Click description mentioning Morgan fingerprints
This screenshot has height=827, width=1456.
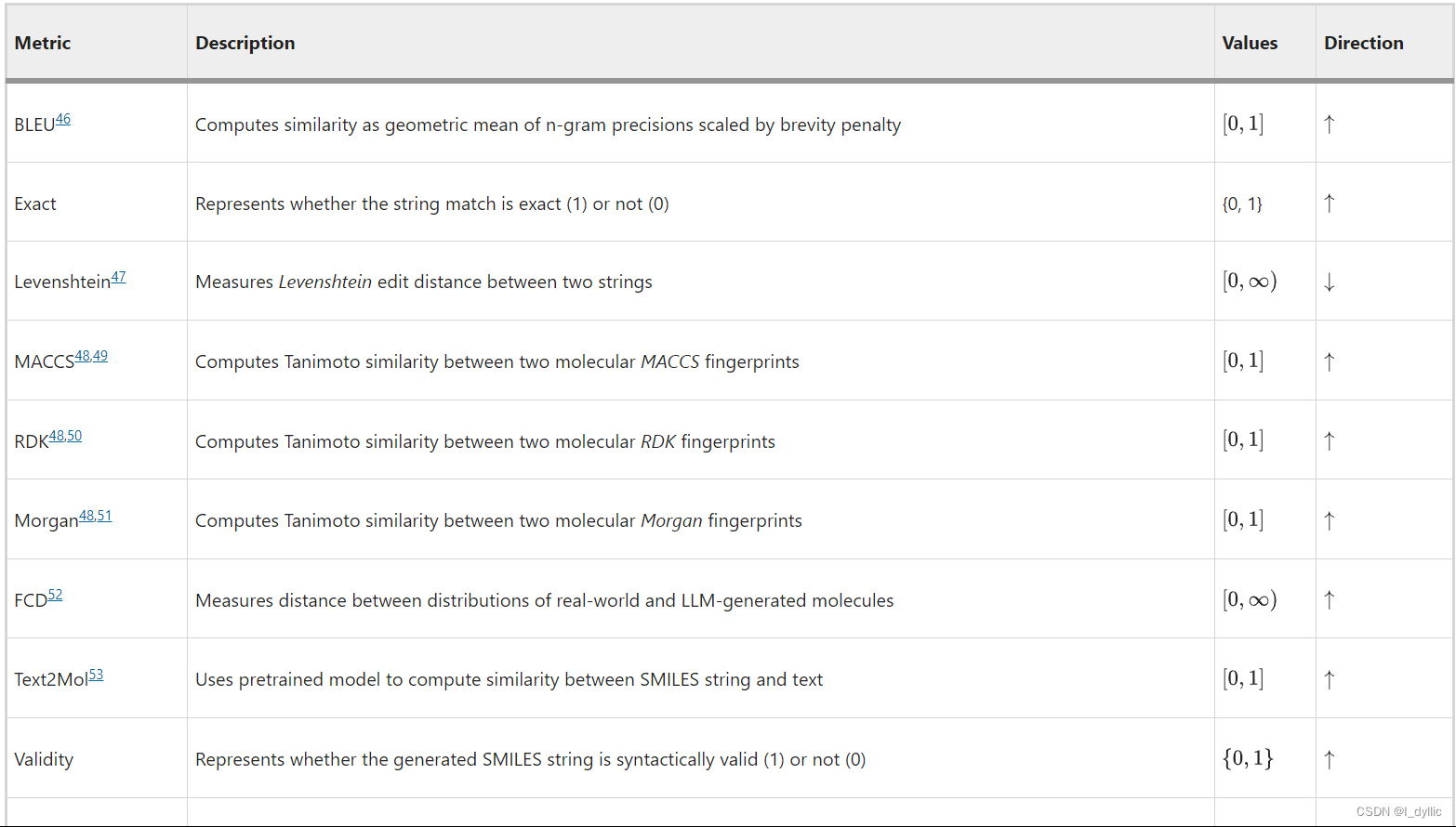click(x=498, y=520)
